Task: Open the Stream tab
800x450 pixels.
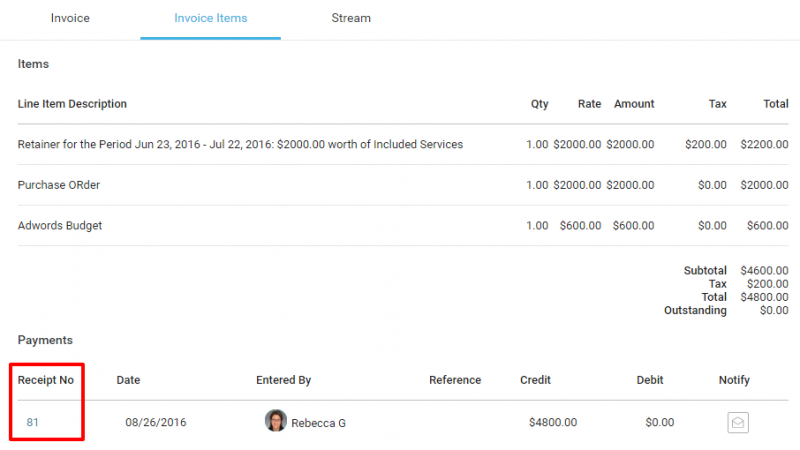Action: 351,18
